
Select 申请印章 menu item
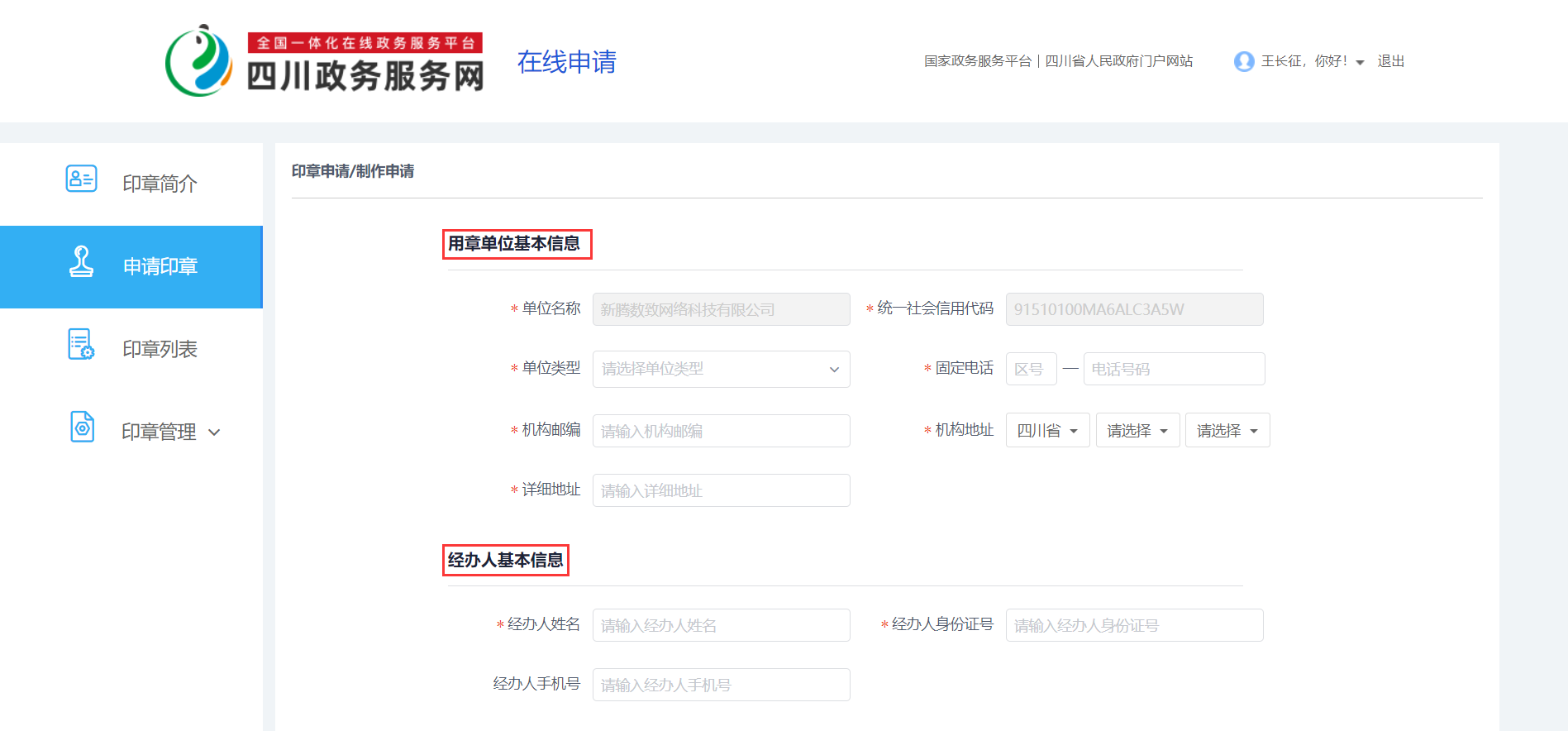(x=131, y=266)
